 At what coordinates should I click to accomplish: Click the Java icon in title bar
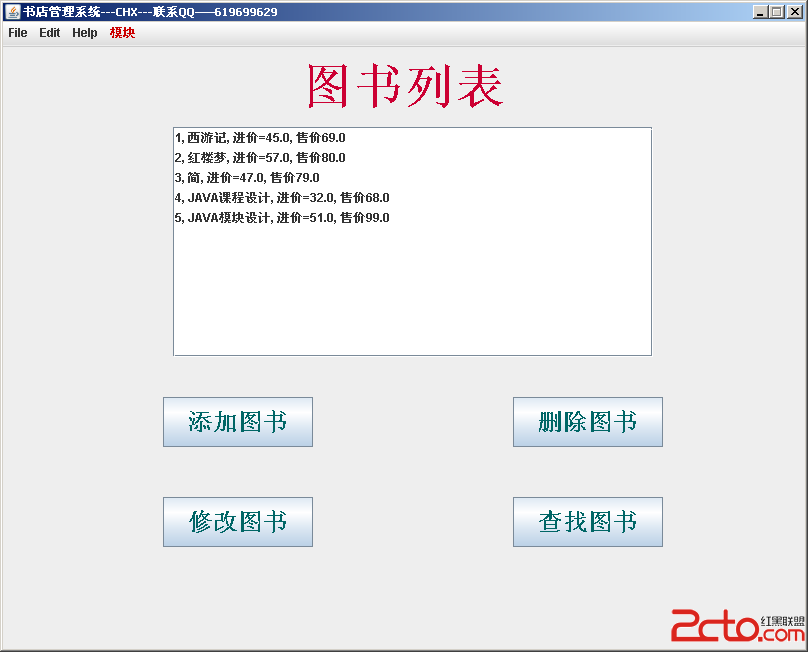(x=12, y=11)
